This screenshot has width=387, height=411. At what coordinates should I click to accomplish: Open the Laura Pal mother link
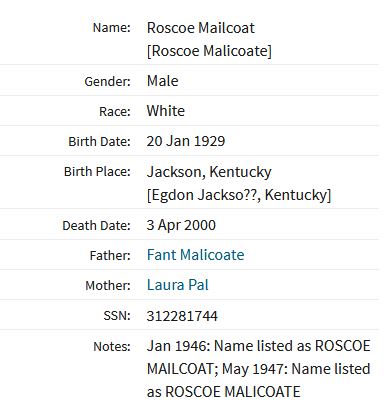(x=178, y=285)
